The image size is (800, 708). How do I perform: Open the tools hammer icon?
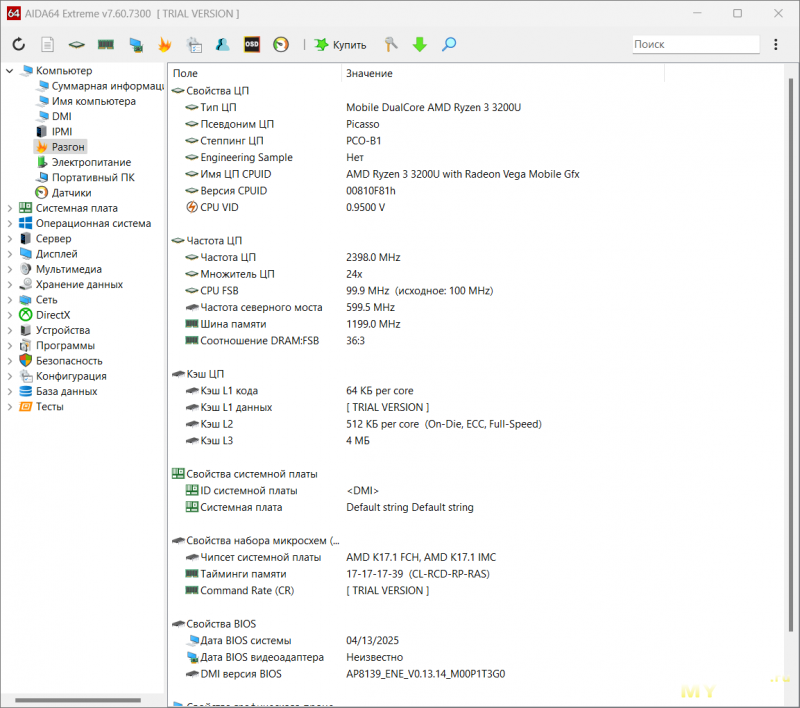[391, 44]
